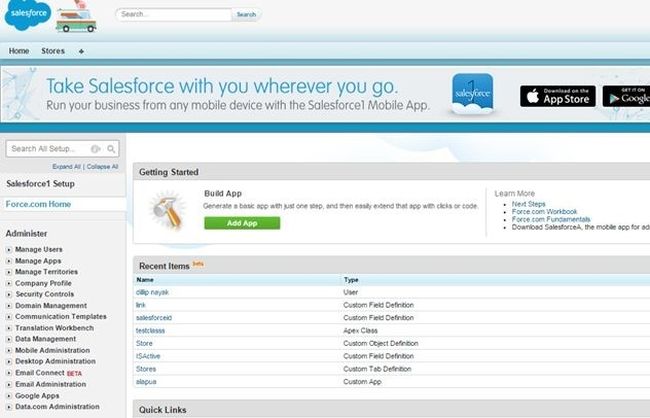Expand the Communication Templates arrow
Viewport: 650px width, 418px height.
point(9,317)
